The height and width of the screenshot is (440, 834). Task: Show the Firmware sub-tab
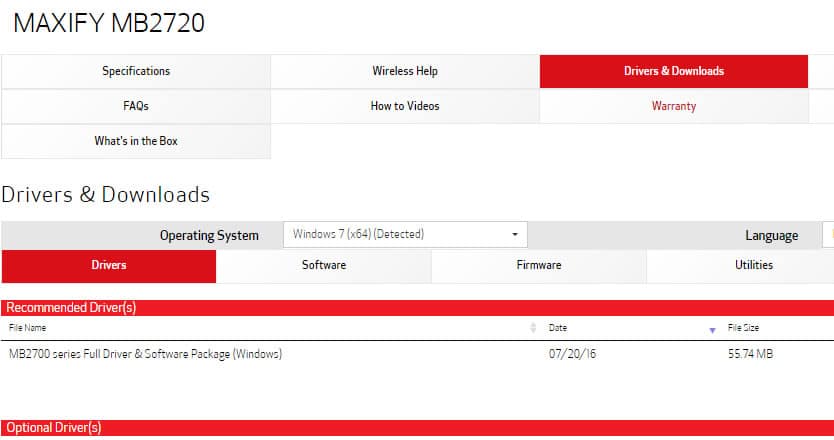coord(539,266)
